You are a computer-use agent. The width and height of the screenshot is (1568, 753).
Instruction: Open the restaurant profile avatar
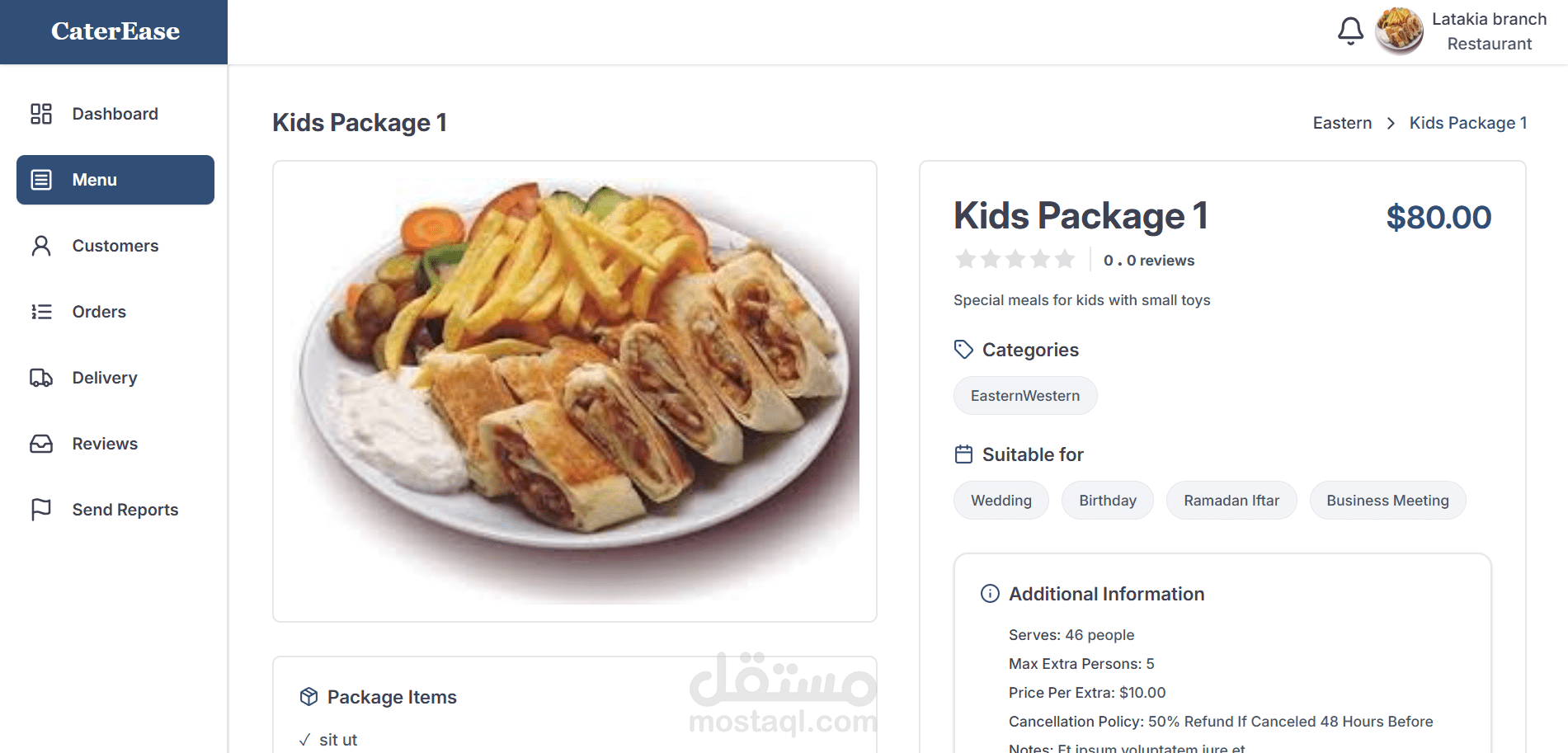tap(1399, 31)
